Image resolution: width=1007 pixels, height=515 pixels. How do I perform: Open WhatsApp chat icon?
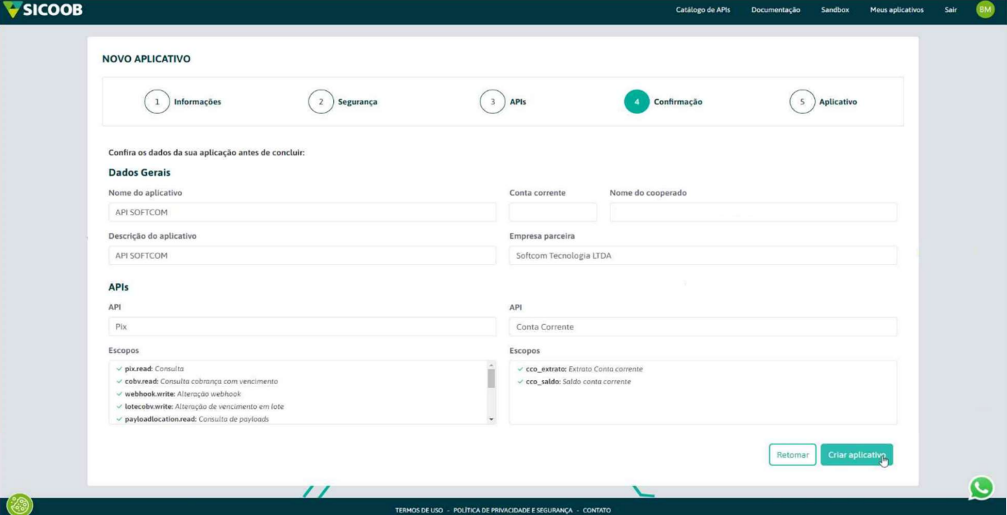pos(981,487)
